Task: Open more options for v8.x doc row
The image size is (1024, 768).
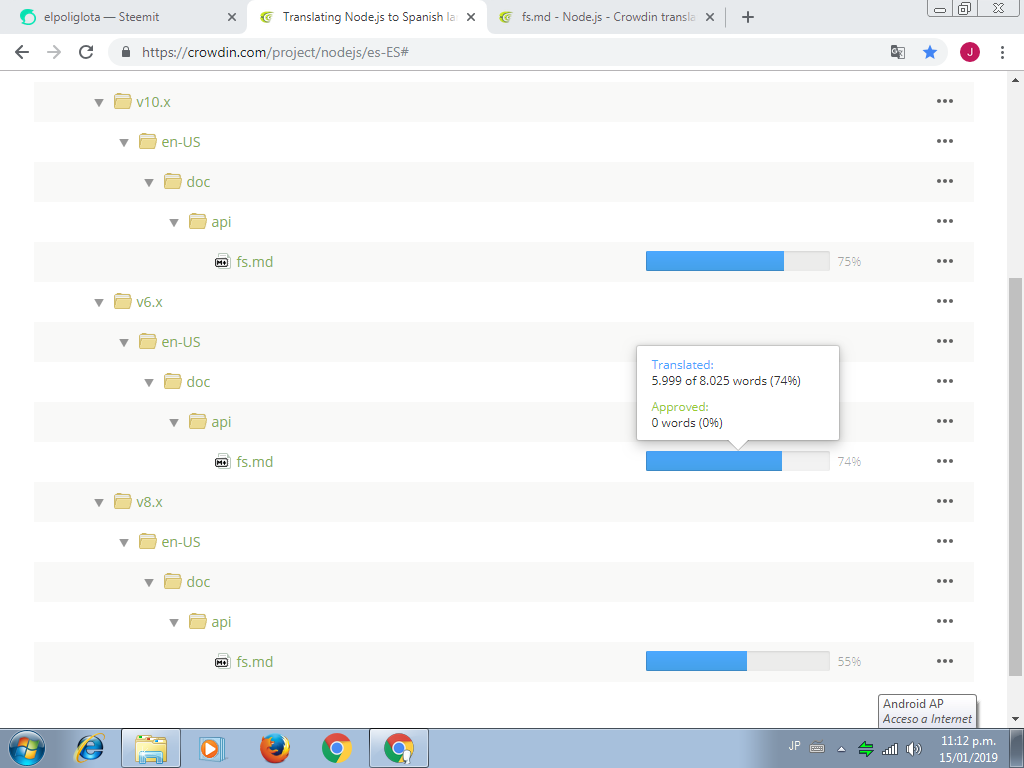Action: 944,581
